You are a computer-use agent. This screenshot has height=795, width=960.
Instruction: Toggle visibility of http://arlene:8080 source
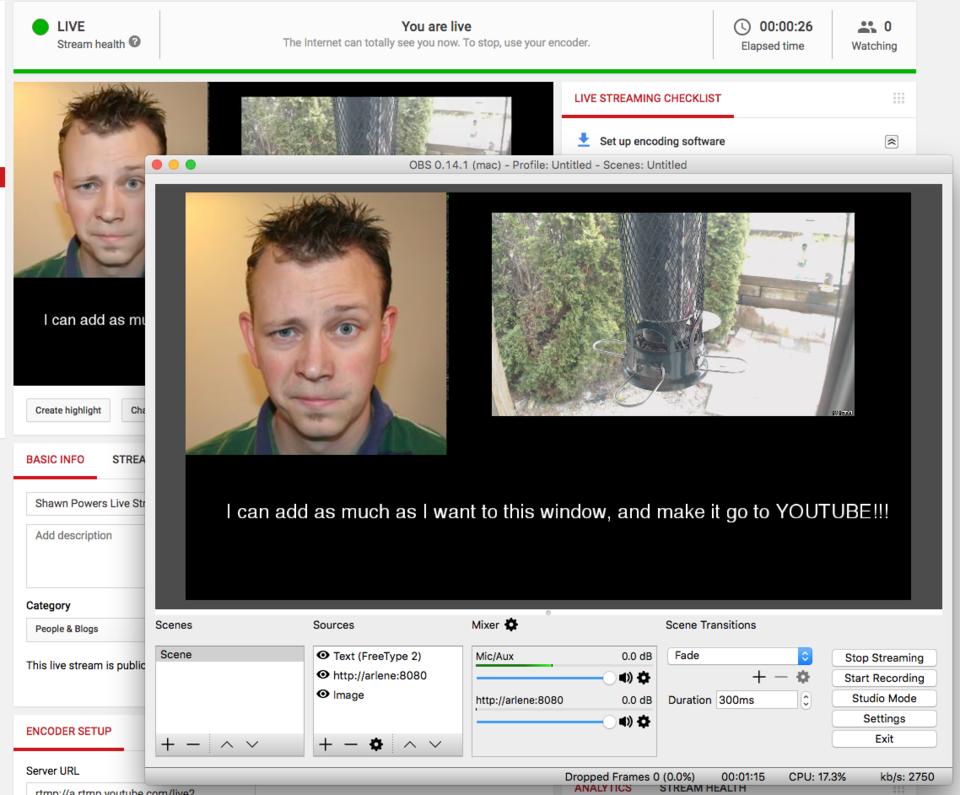coord(324,675)
